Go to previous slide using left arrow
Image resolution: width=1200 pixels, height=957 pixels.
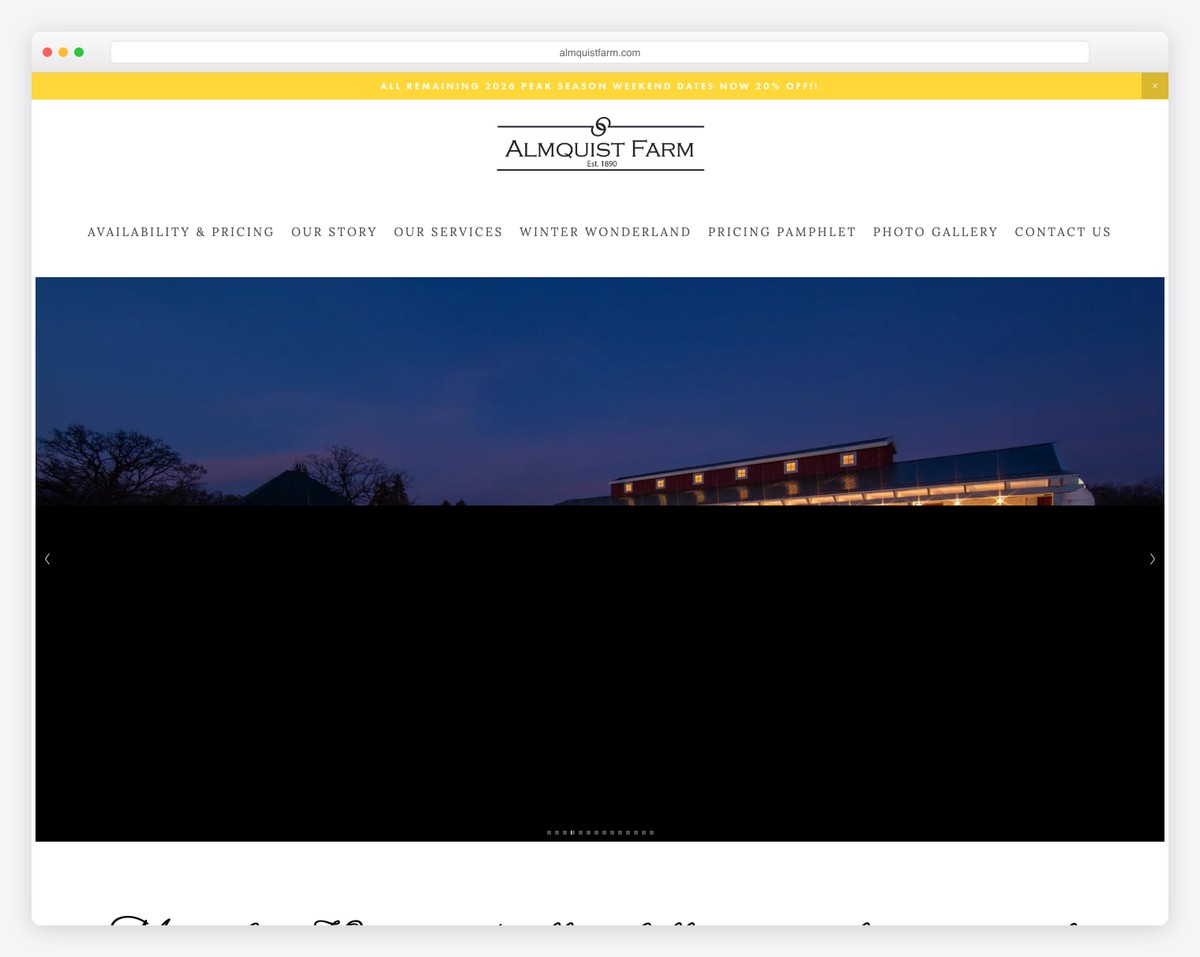(x=47, y=558)
